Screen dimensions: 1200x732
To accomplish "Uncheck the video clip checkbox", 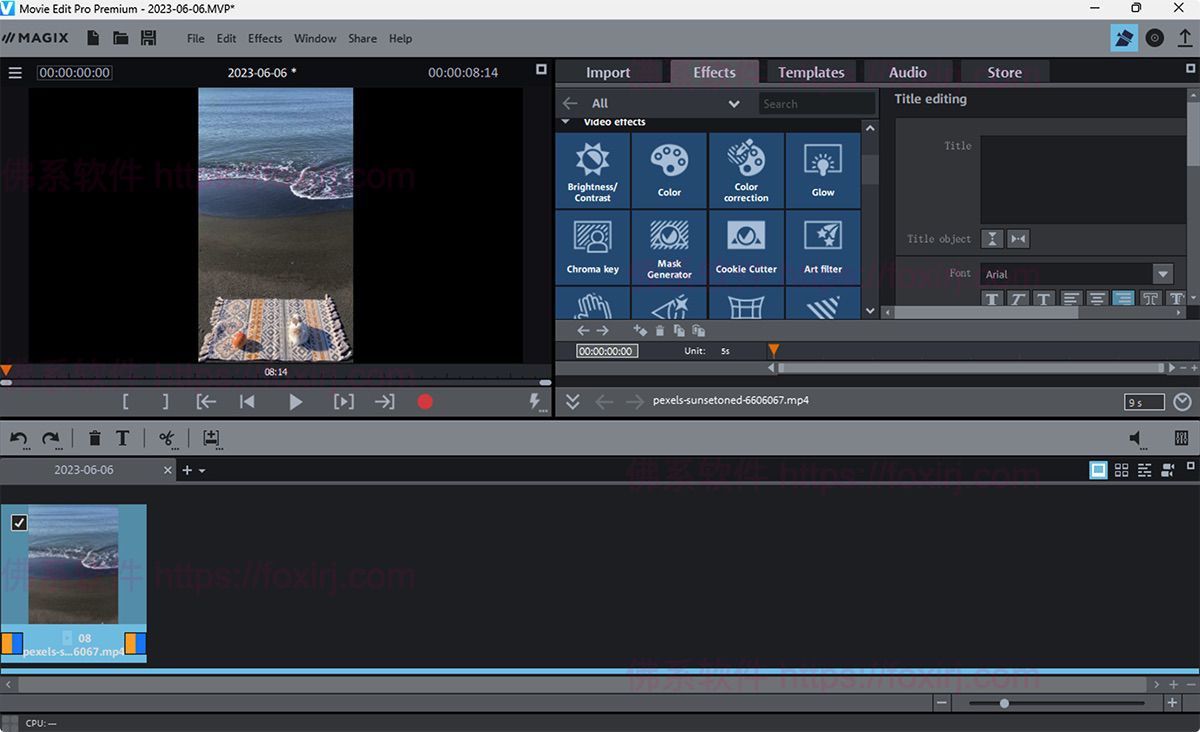I will [19, 523].
